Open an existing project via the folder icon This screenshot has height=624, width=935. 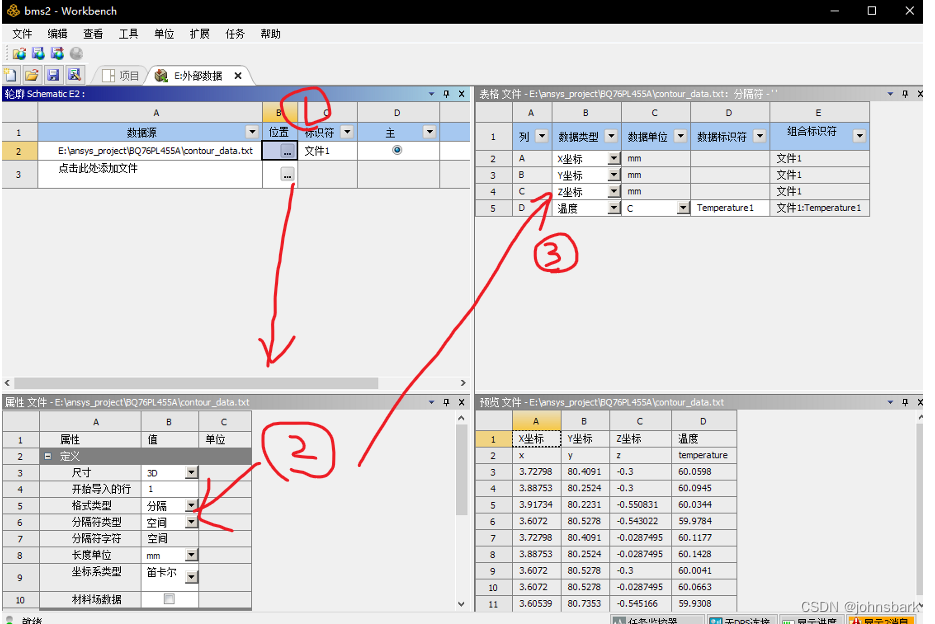coord(30,74)
